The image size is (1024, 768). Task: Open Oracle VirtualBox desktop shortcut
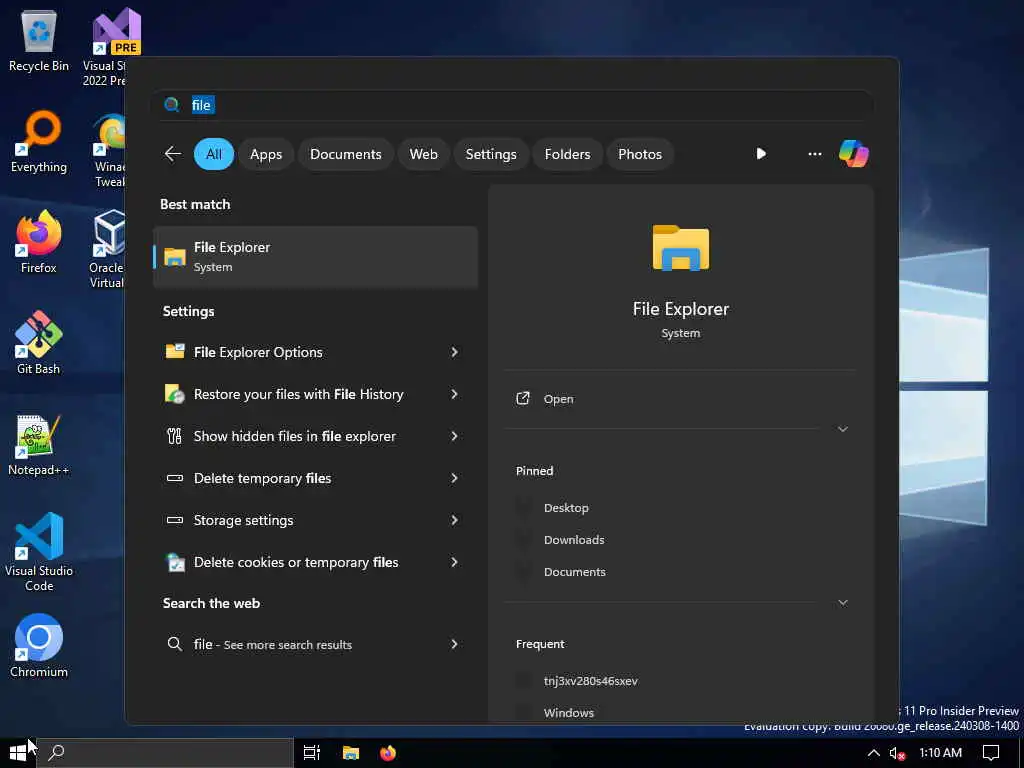coord(107,248)
